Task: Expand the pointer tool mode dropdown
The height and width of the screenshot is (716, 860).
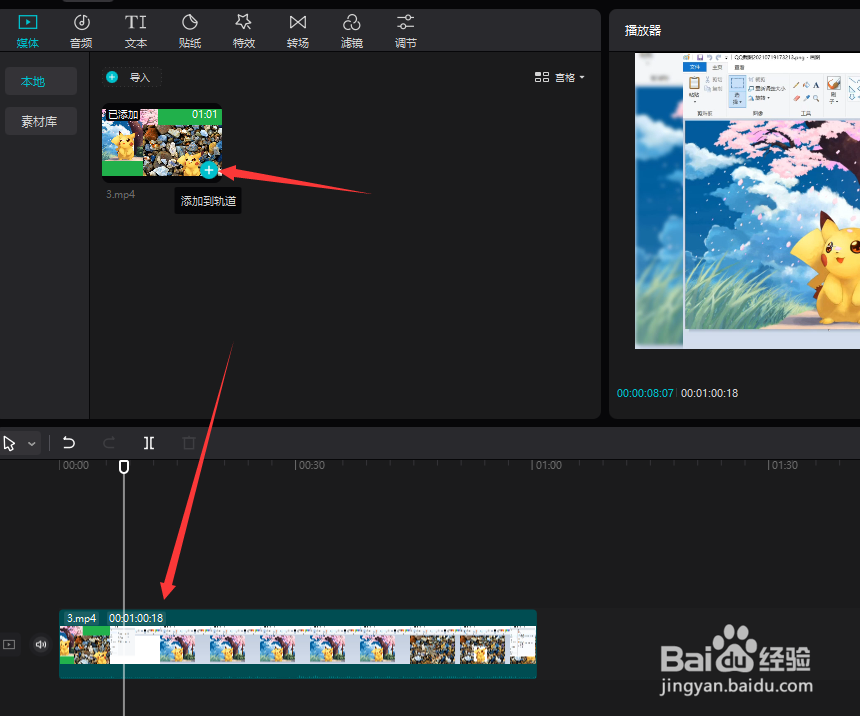Action: (x=32, y=443)
